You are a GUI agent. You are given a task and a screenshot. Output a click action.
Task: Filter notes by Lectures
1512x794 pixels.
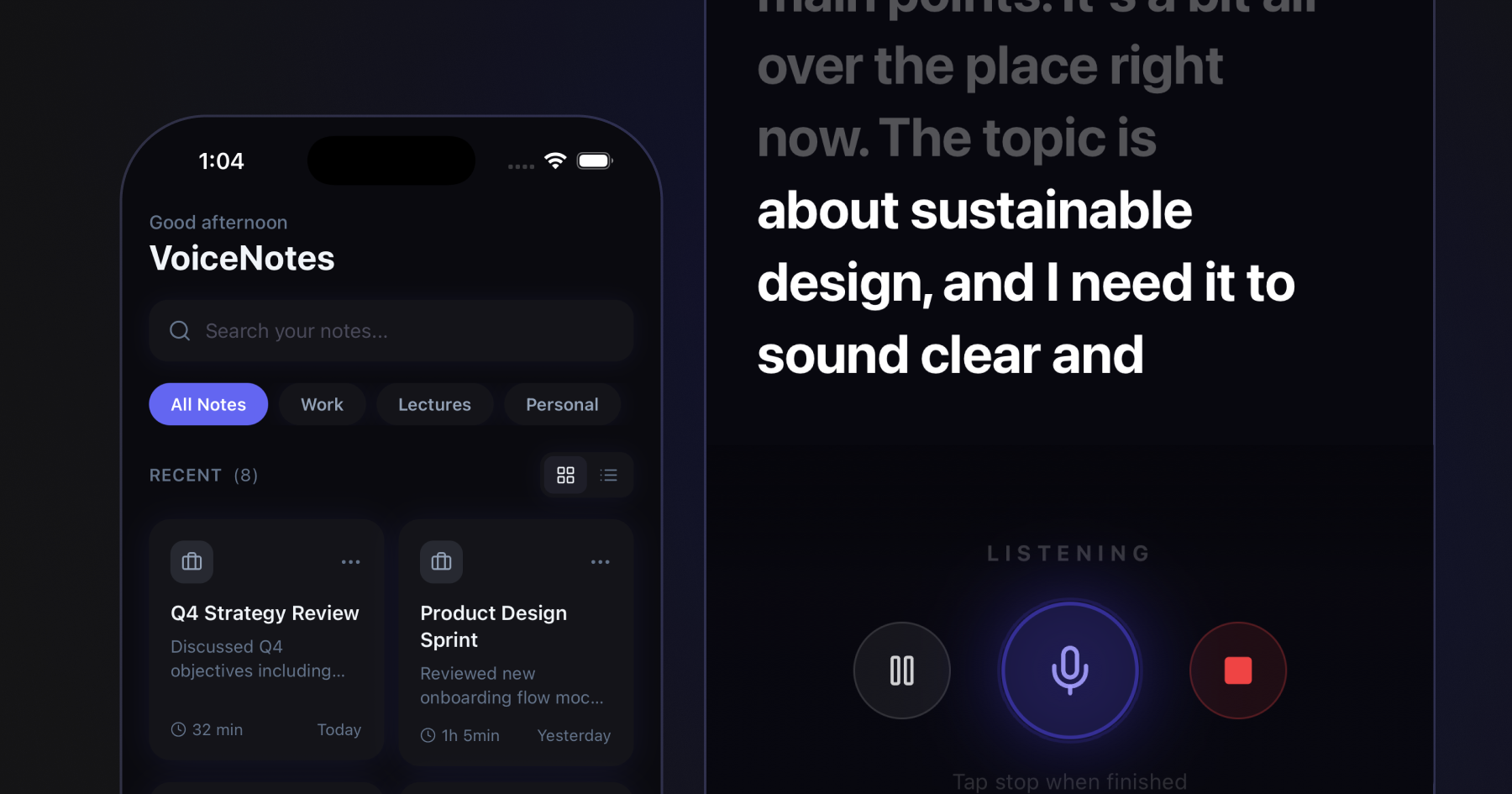point(434,404)
